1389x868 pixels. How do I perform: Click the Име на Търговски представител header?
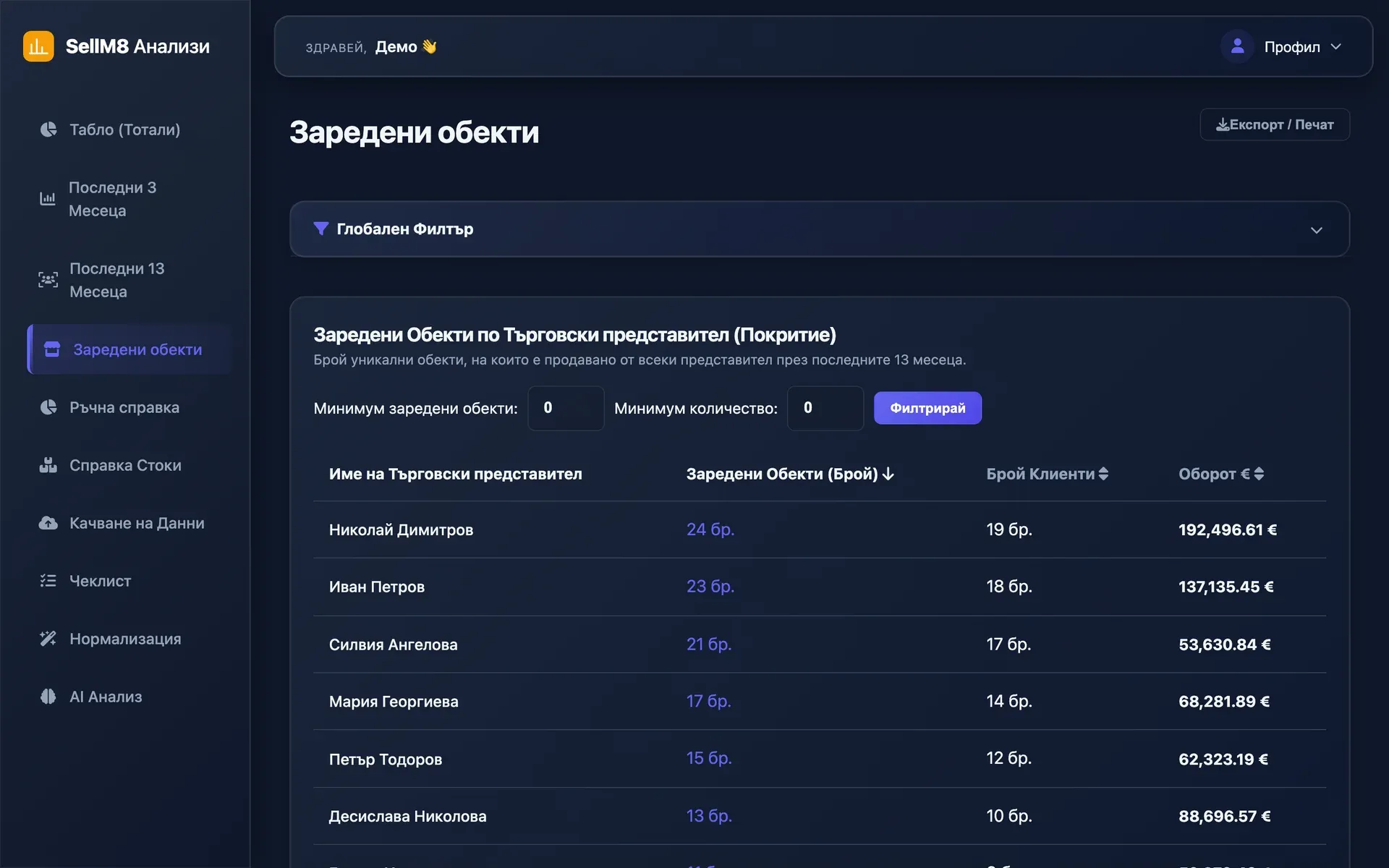pos(455,474)
